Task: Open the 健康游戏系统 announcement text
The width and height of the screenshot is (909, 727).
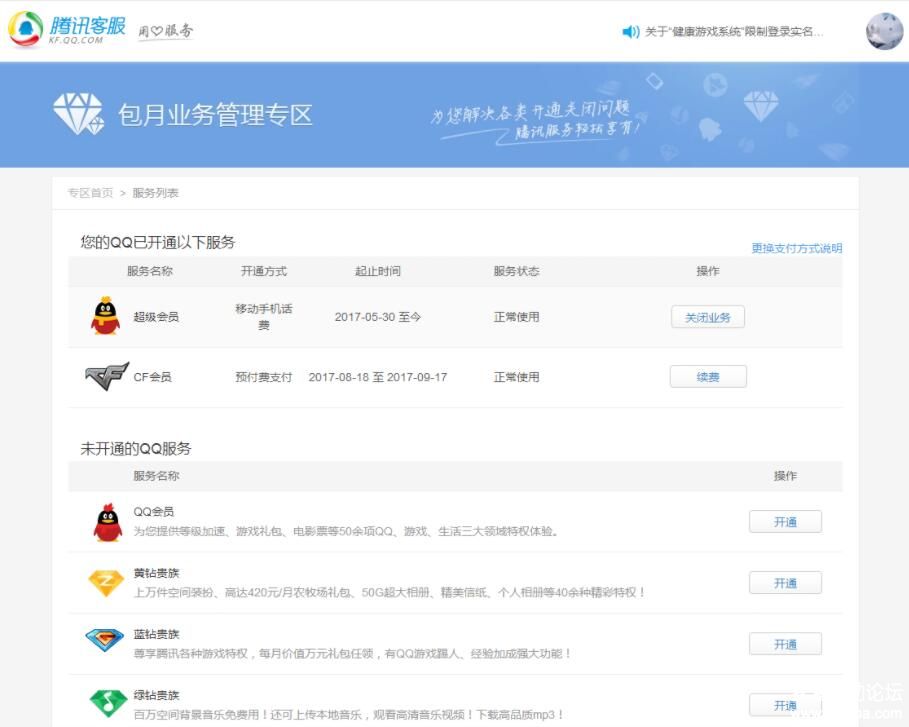Action: coord(734,32)
